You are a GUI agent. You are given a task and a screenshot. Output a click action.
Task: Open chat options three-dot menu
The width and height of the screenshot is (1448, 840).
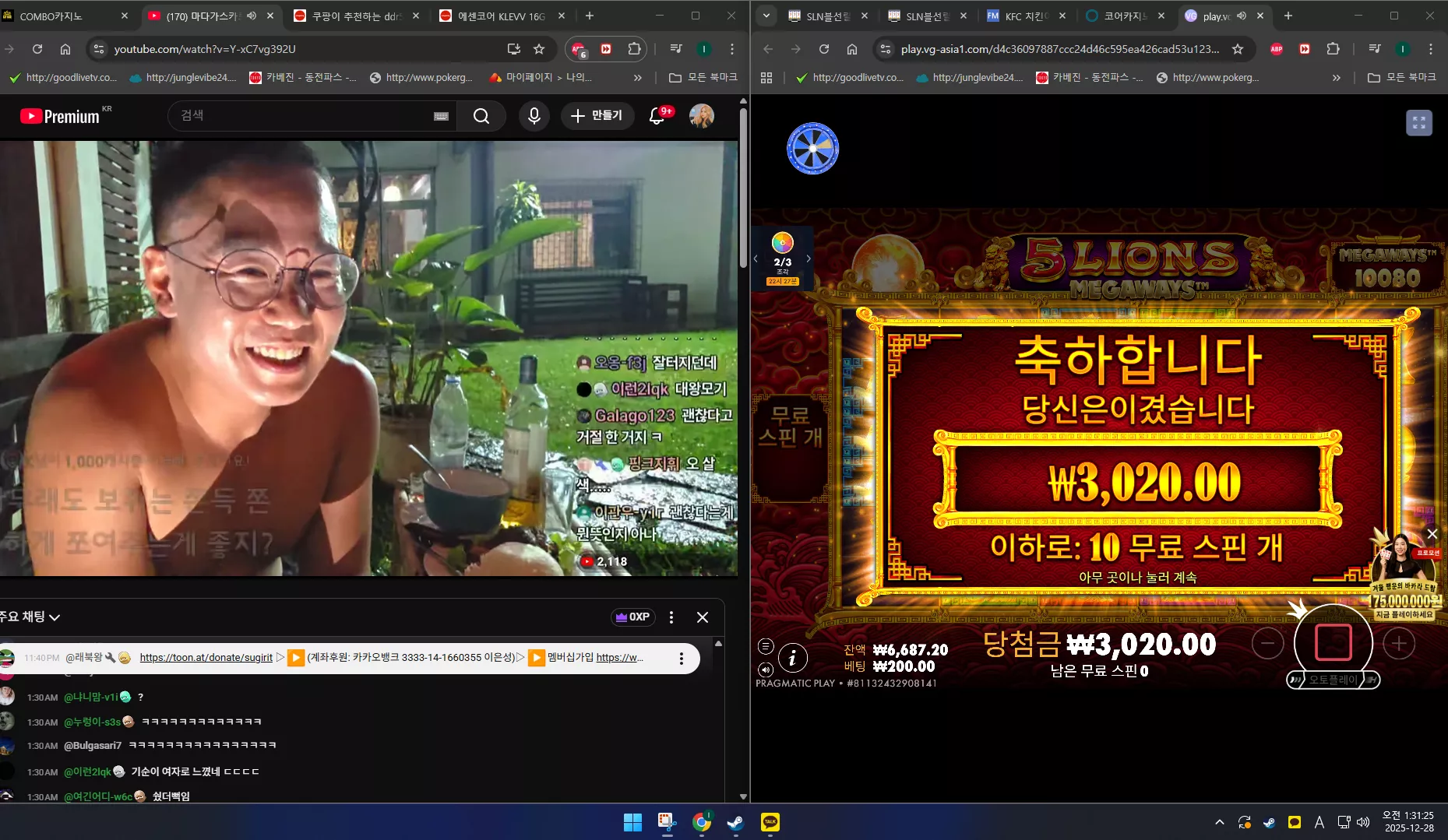click(x=671, y=617)
